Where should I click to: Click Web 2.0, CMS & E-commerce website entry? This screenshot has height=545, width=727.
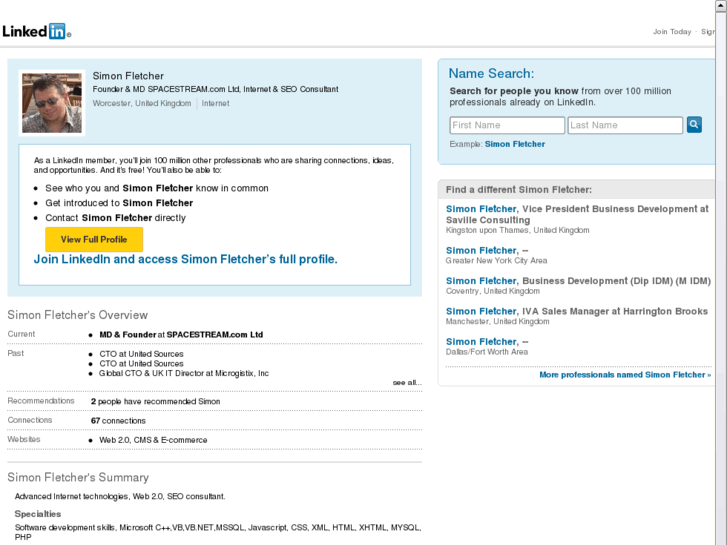(153, 440)
